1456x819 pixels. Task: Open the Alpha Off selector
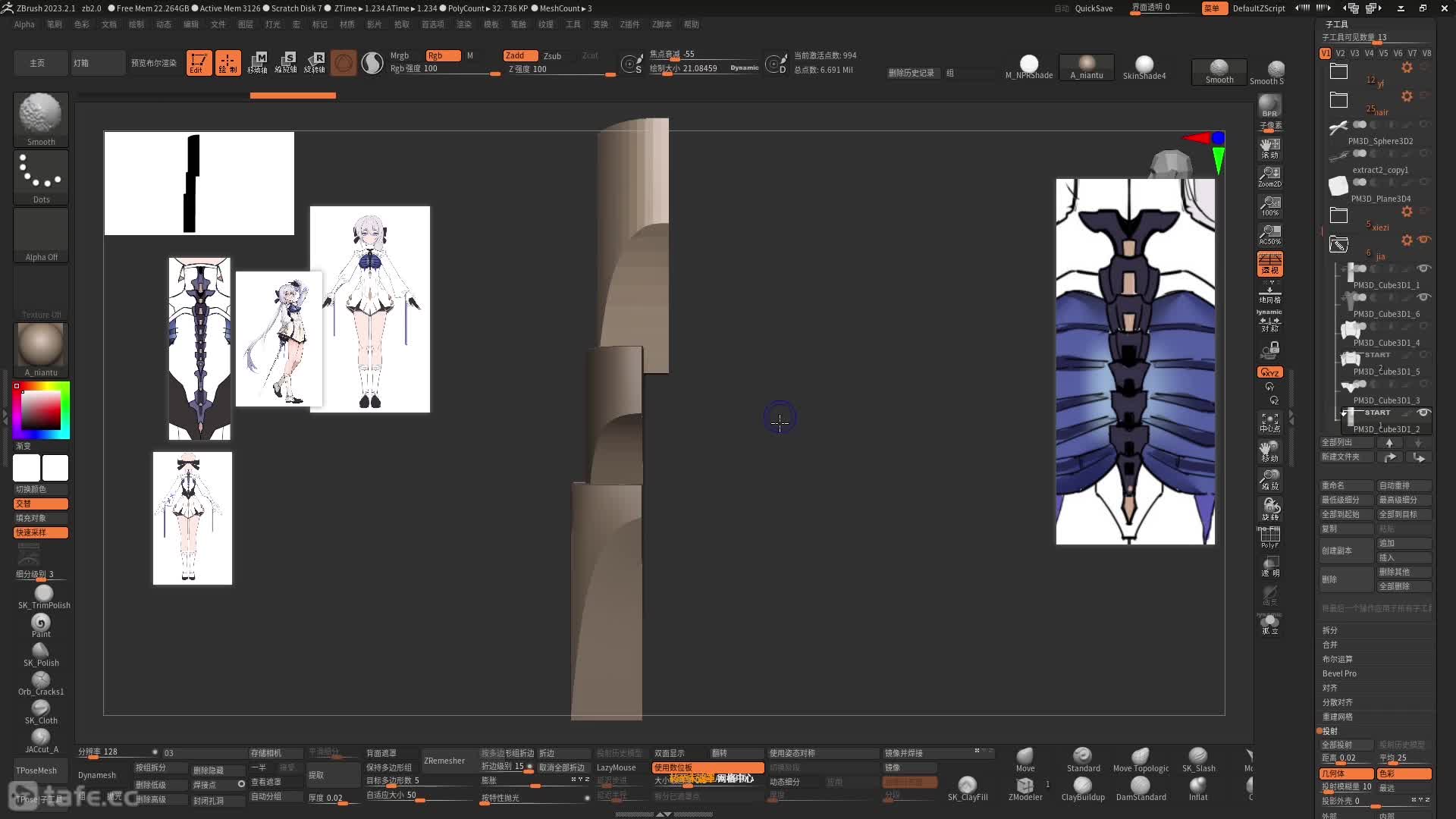tap(41, 235)
